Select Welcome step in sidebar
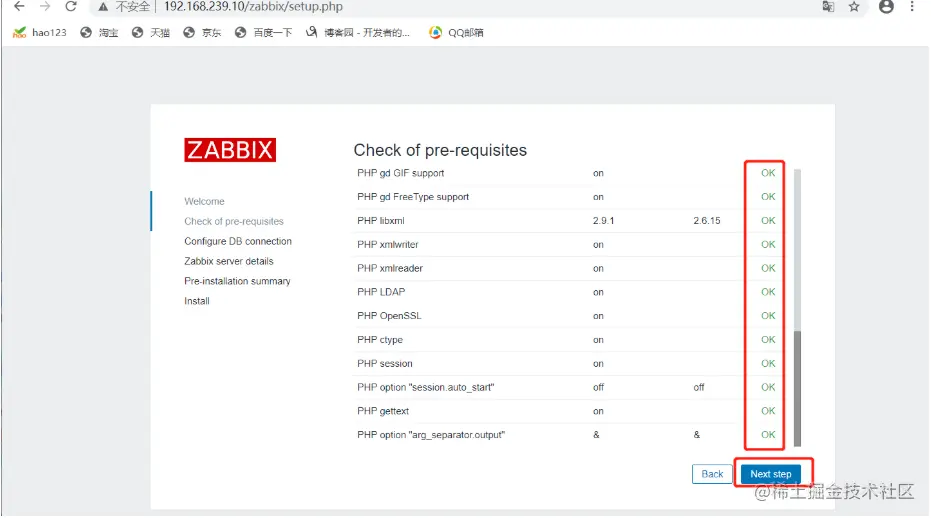The height and width of the screenshot is (518, 931). [204, 201]
